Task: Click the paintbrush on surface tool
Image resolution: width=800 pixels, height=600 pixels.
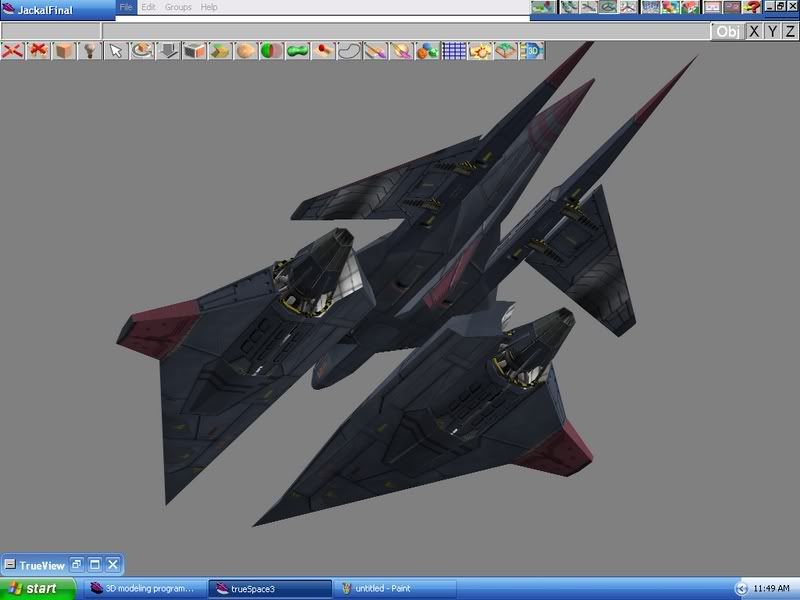Action: click(x=376, y=51)
